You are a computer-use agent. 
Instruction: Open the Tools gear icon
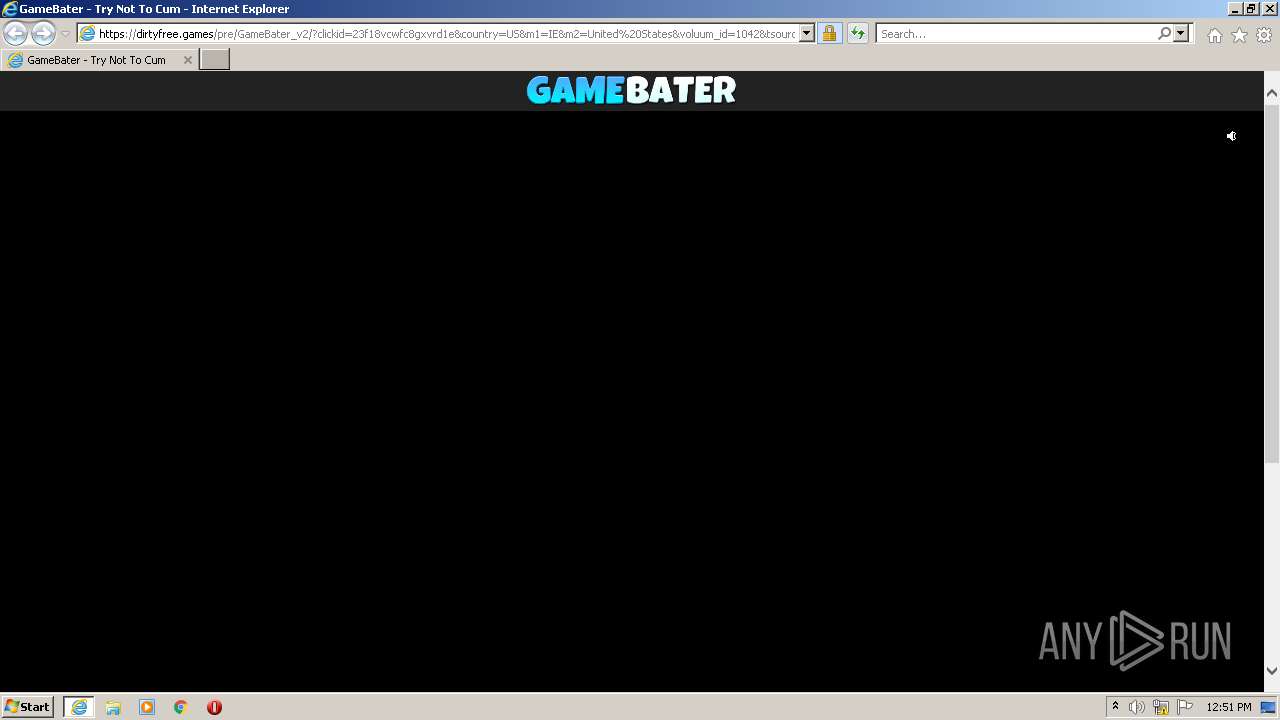(1264, 35)
